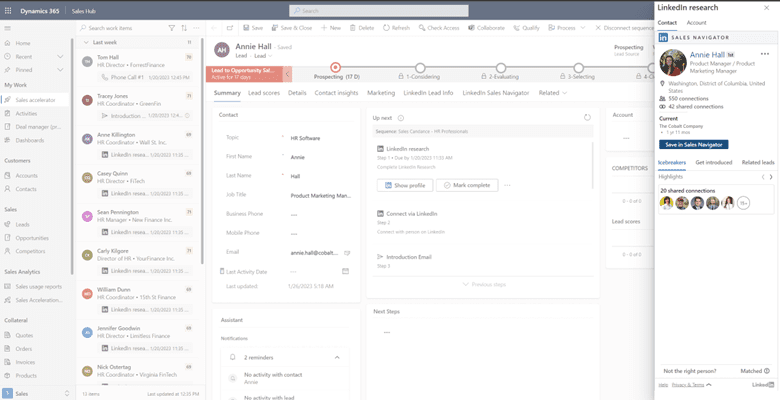The image size is (780, 400).
Task: Open the LinkedIn Sales Navigator tab
Action: 495,93
